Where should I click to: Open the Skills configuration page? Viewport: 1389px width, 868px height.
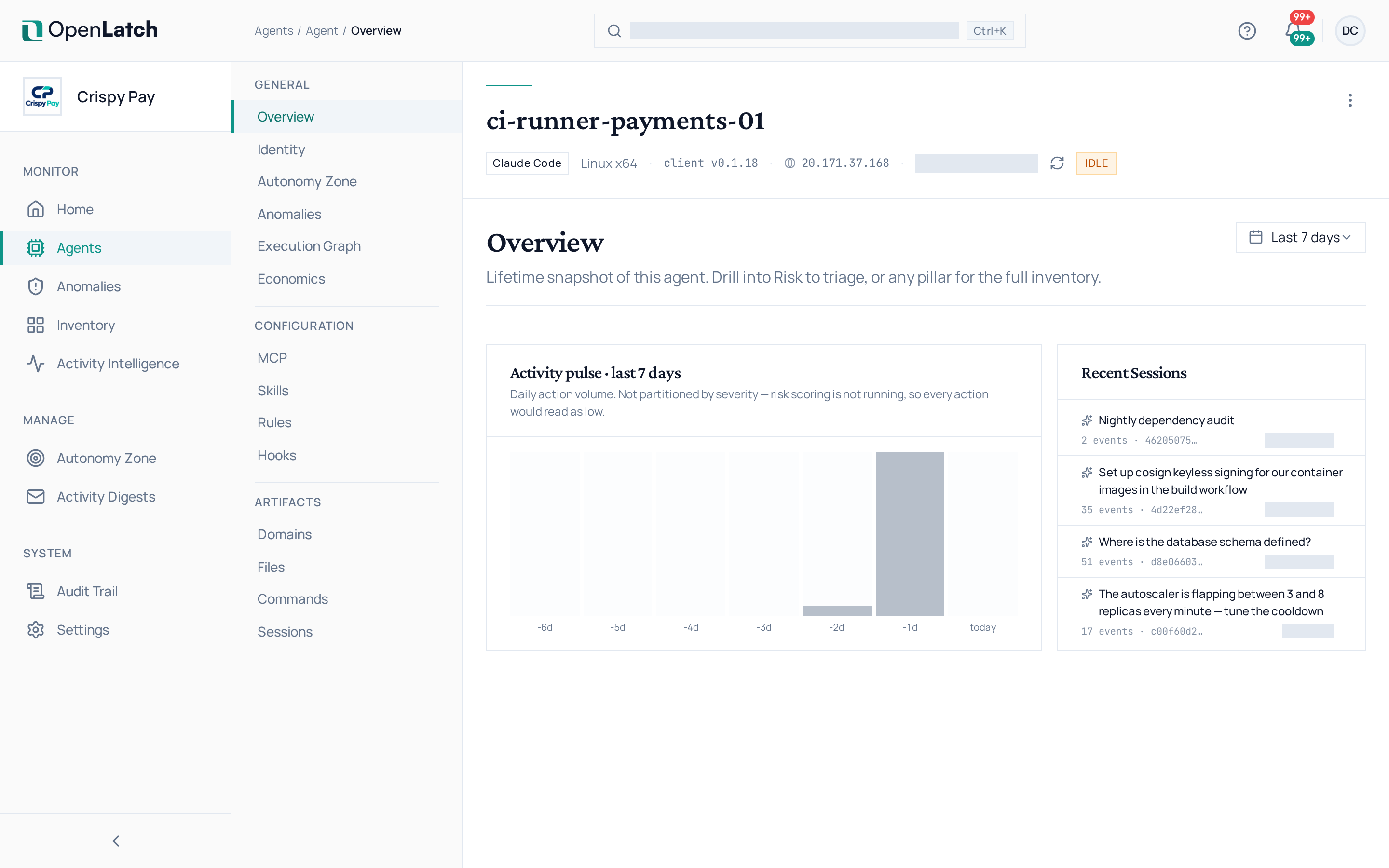(347, 391)
